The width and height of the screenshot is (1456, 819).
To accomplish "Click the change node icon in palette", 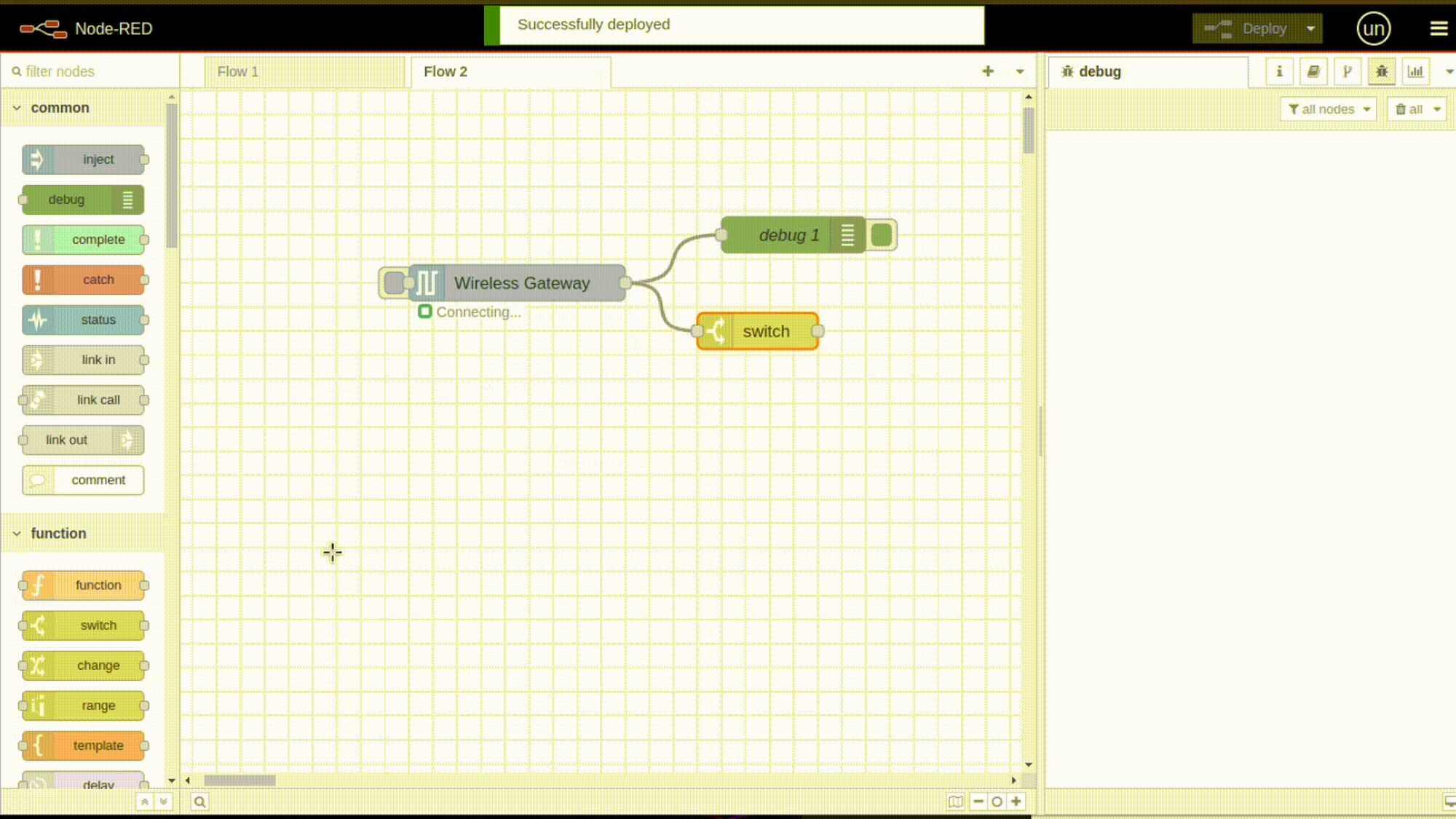I will (x=37, y=665).
